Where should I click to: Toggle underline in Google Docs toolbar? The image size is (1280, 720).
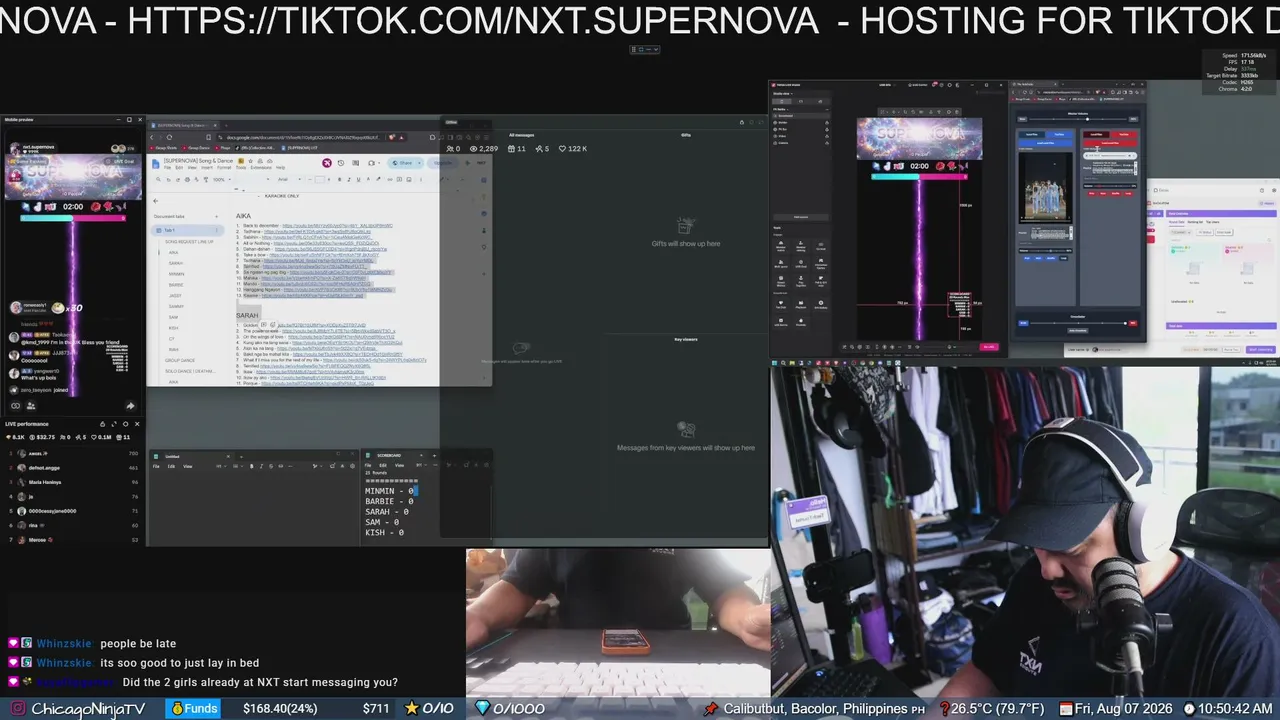[x=358, y=180]
